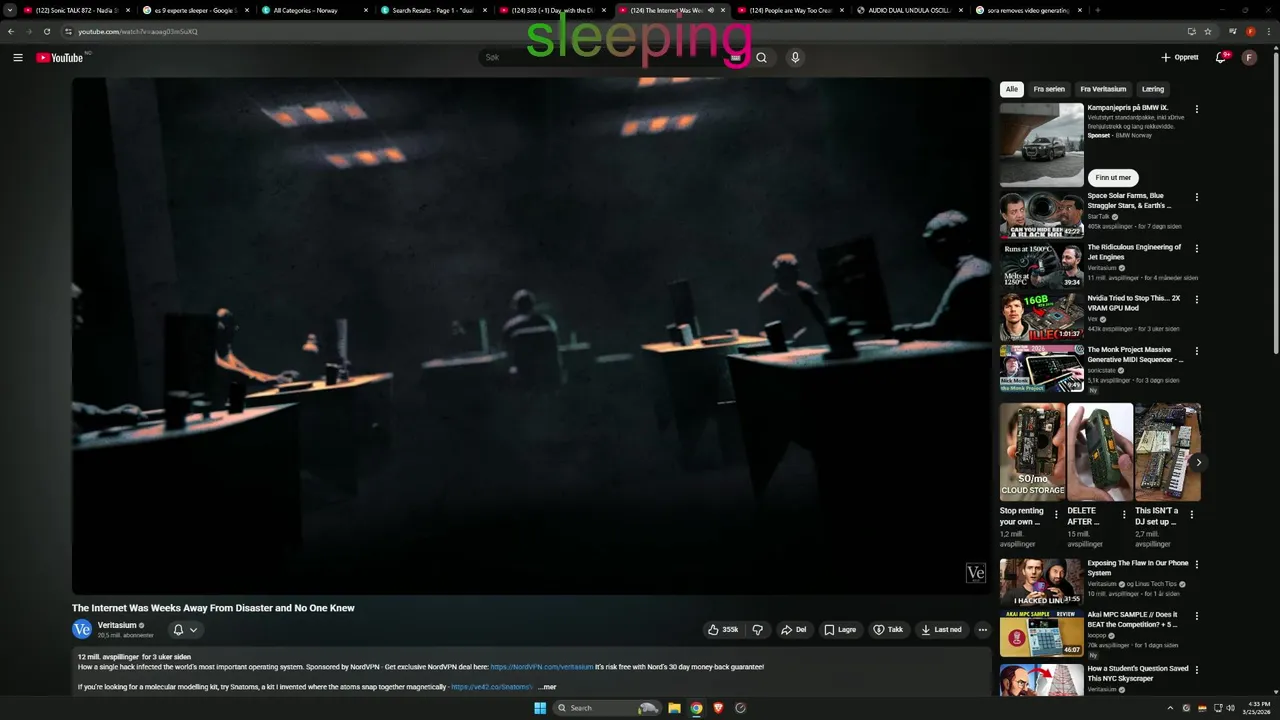The width and height of the screenshot is (1280, 720).
Task: Open ve42.co/Snatoms link
Action: (491, 687)
